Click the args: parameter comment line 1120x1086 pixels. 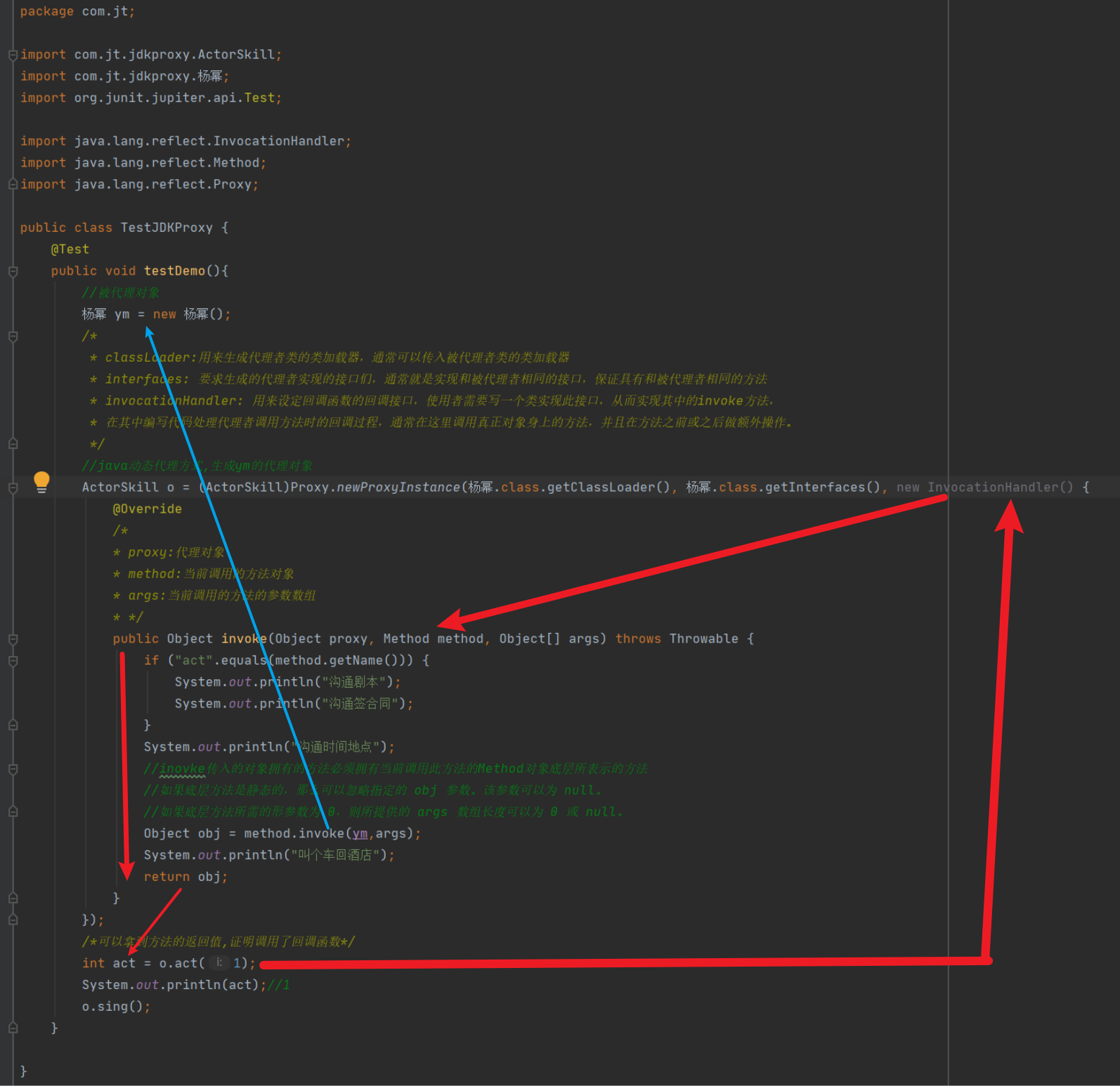(x=214, y=596)
